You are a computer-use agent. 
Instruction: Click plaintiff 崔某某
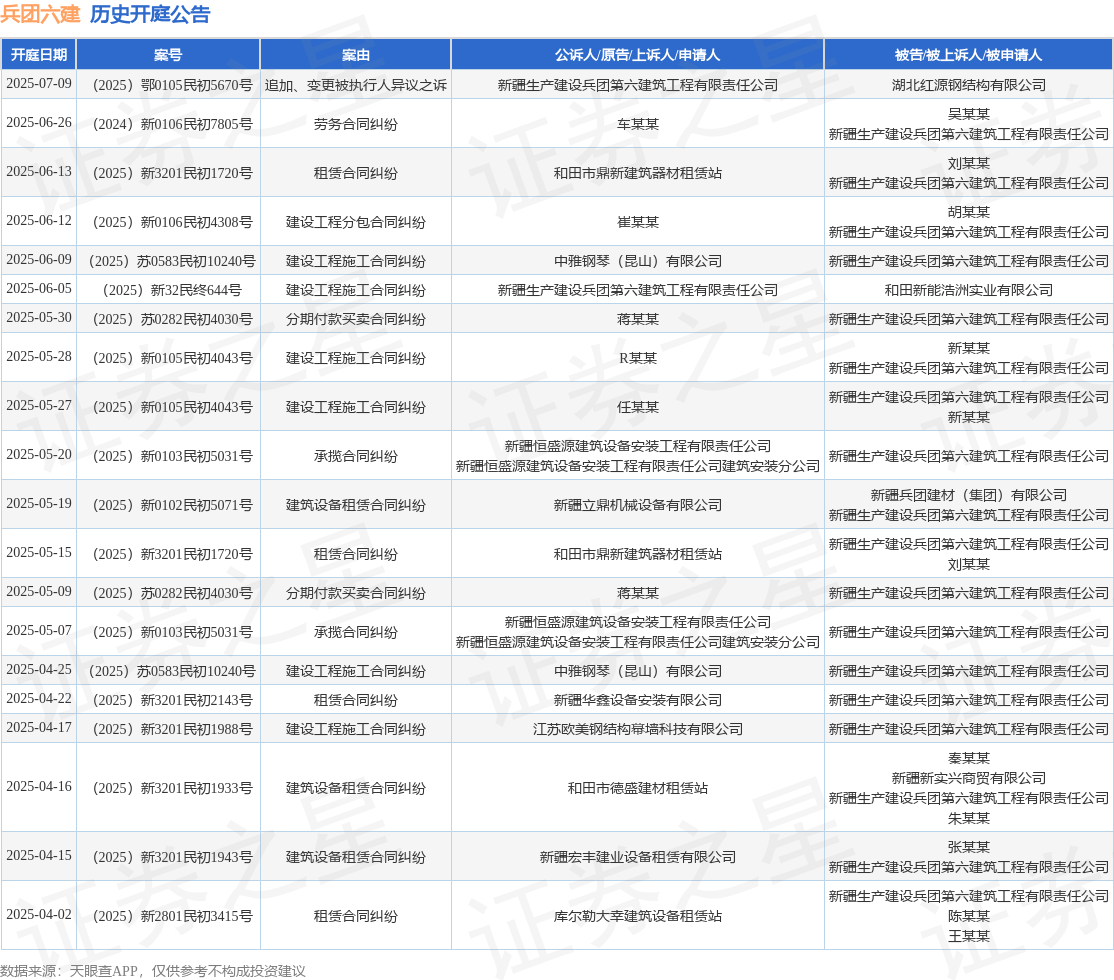[x=637, y=222]
